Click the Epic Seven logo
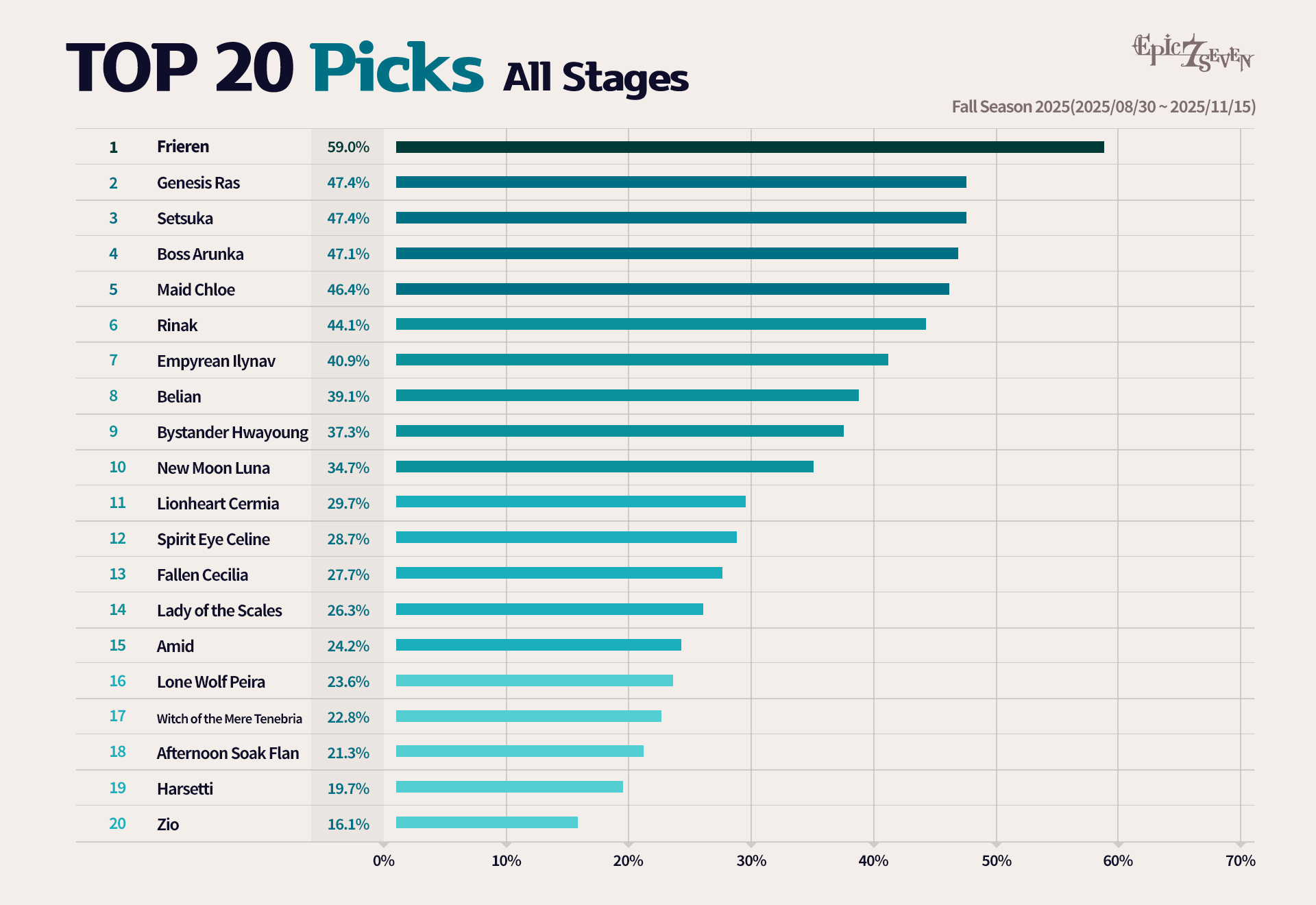1316x905 pixels. click(1192, 53)
